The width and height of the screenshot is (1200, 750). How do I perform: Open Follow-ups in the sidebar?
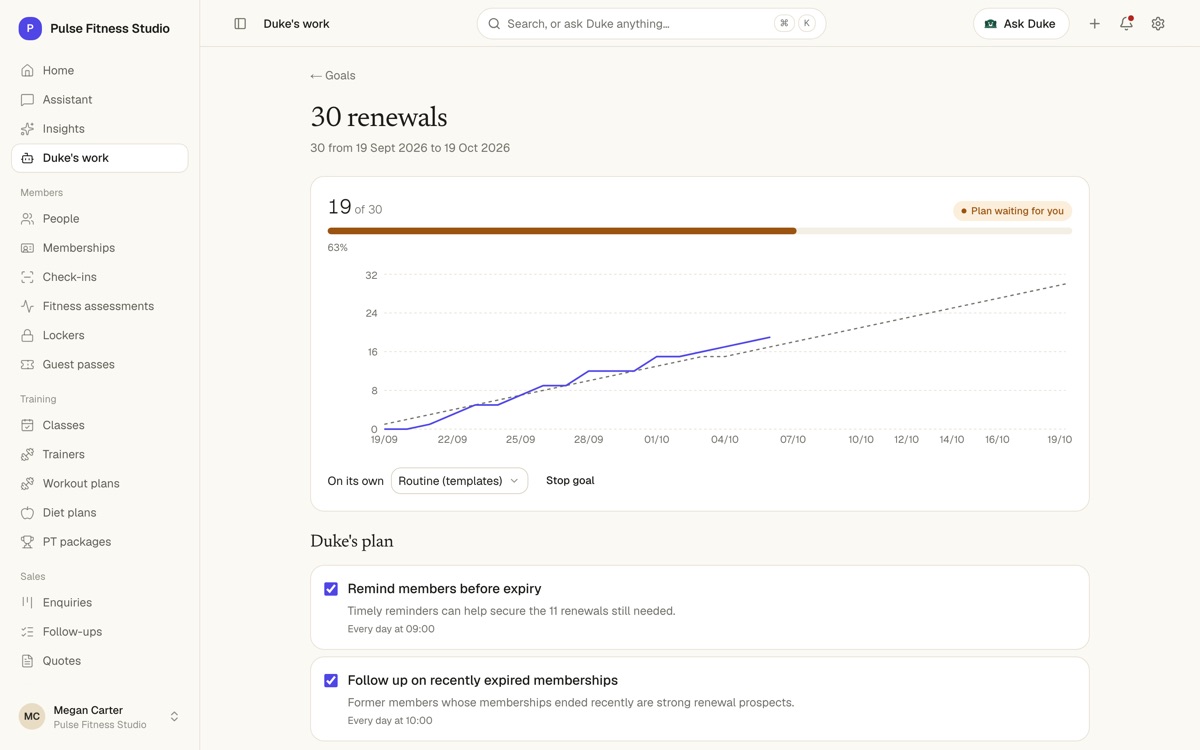pyautogui.click(x=99, y=632)
